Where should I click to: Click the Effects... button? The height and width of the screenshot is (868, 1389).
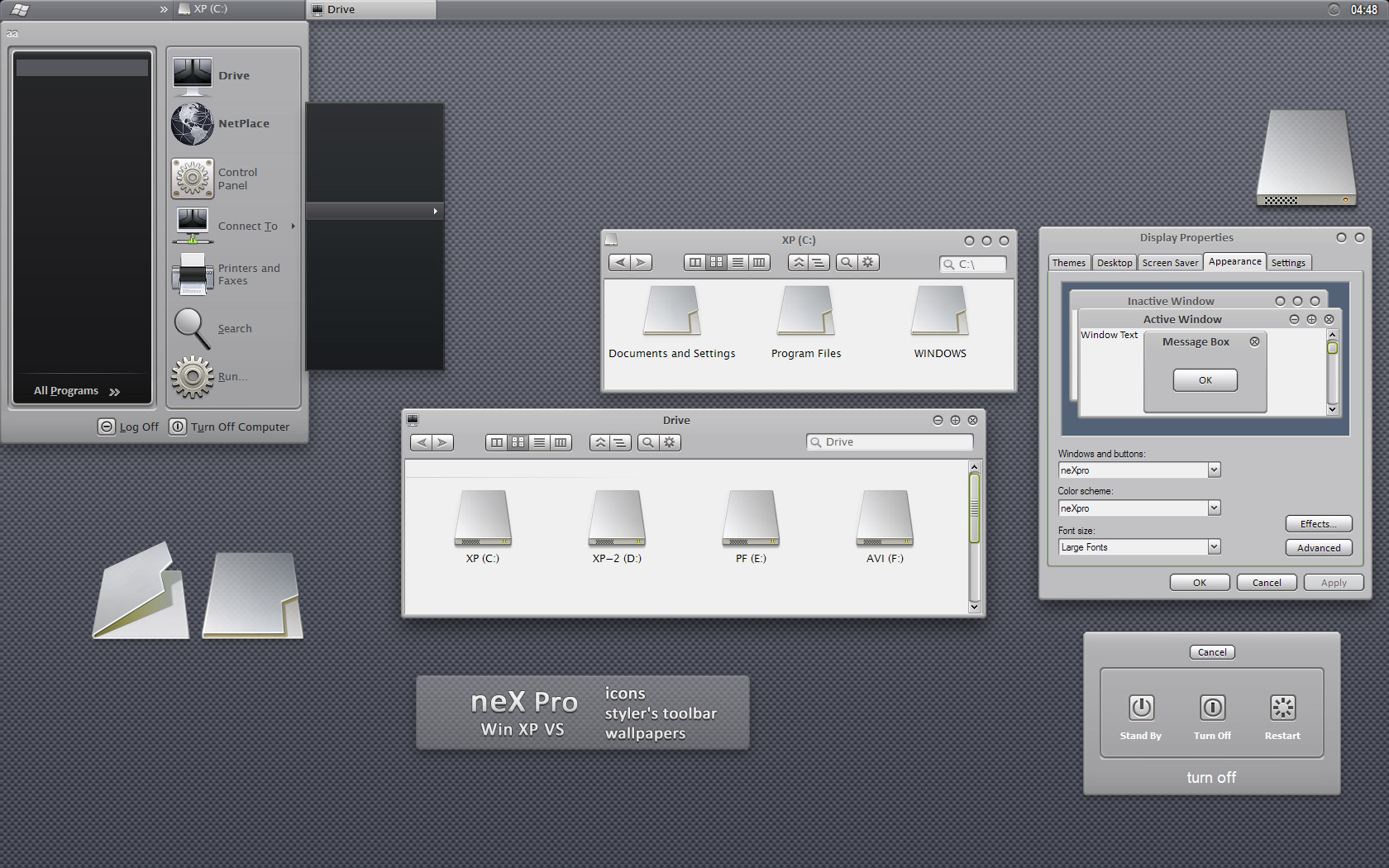click(x=1319, y=524)
